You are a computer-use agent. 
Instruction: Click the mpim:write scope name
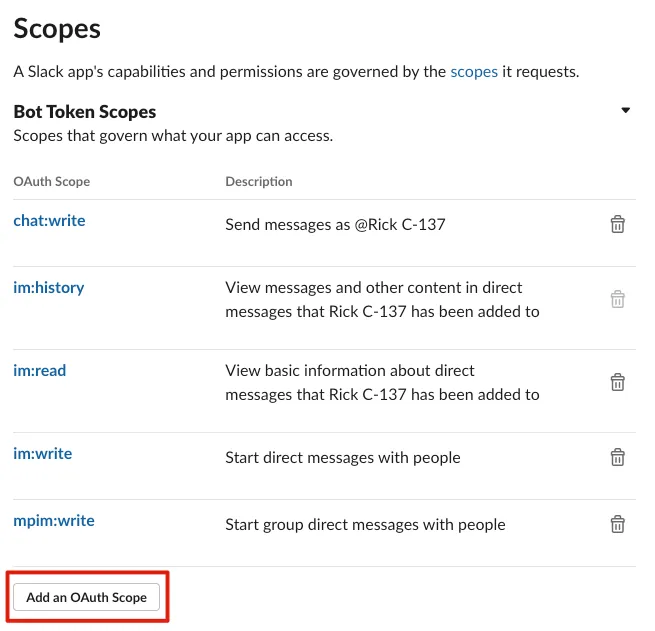tap(54, 520)
